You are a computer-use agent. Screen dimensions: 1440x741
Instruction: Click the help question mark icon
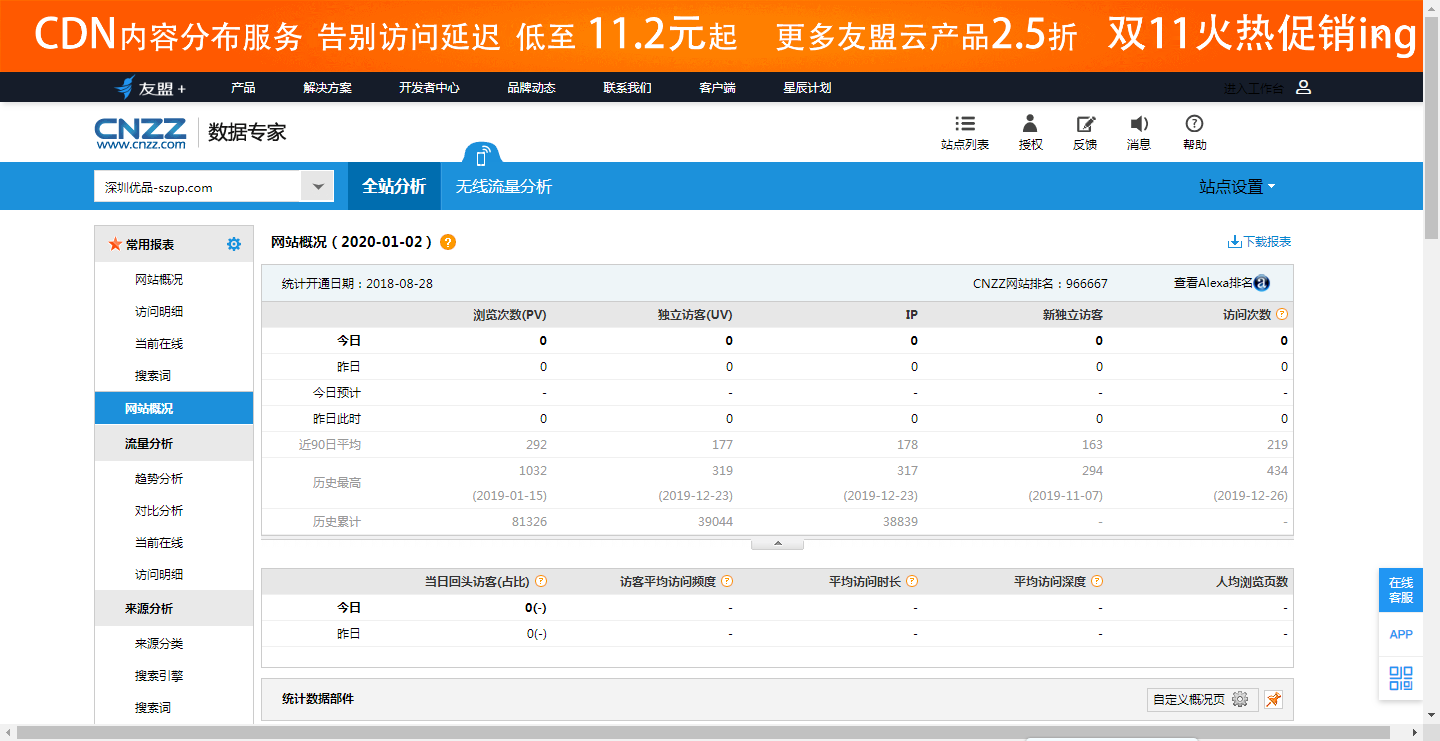pyautogui.click(x=1194, y=124)
